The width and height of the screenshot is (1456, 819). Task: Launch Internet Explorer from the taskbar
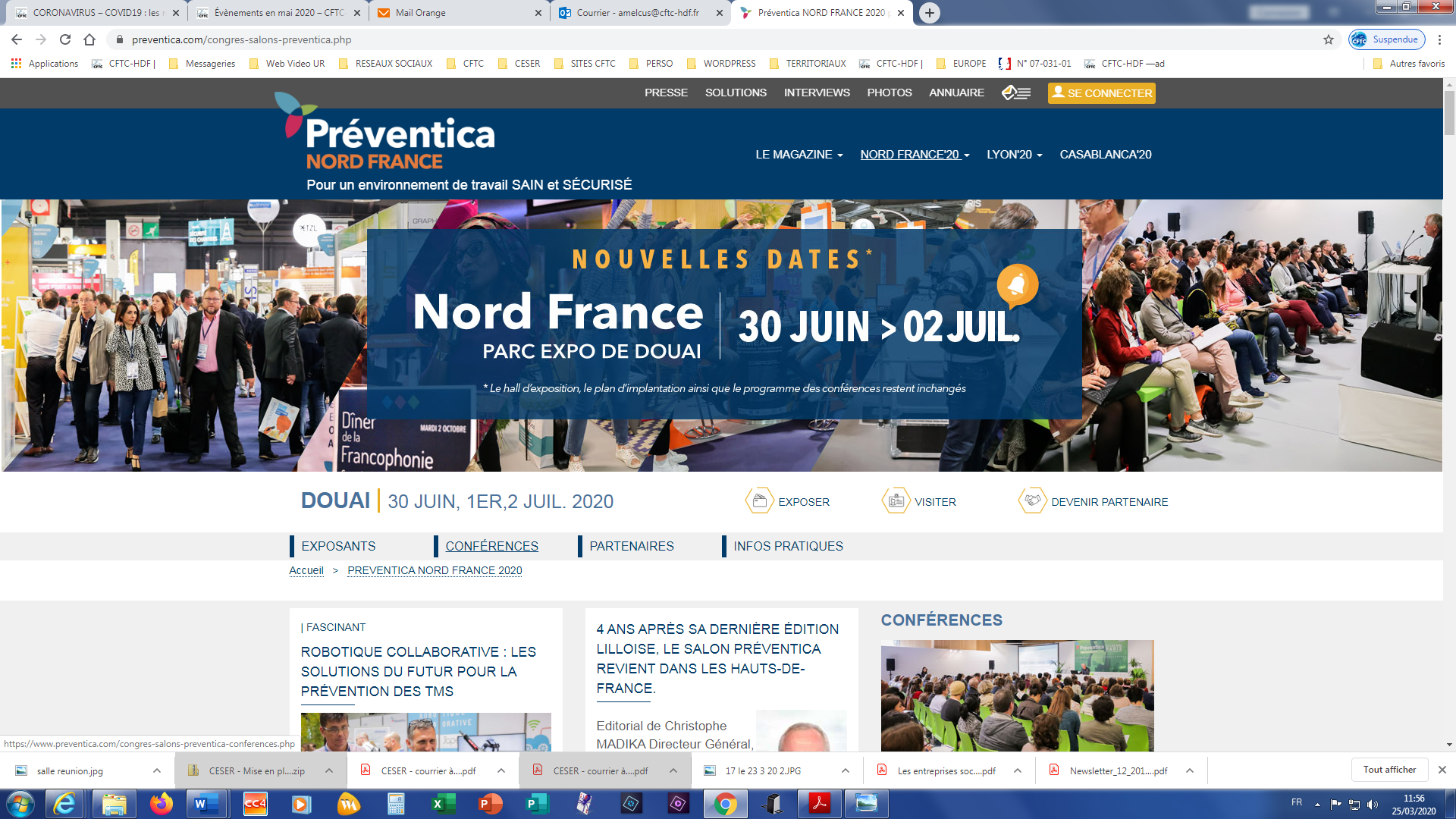tap(65, 804)
